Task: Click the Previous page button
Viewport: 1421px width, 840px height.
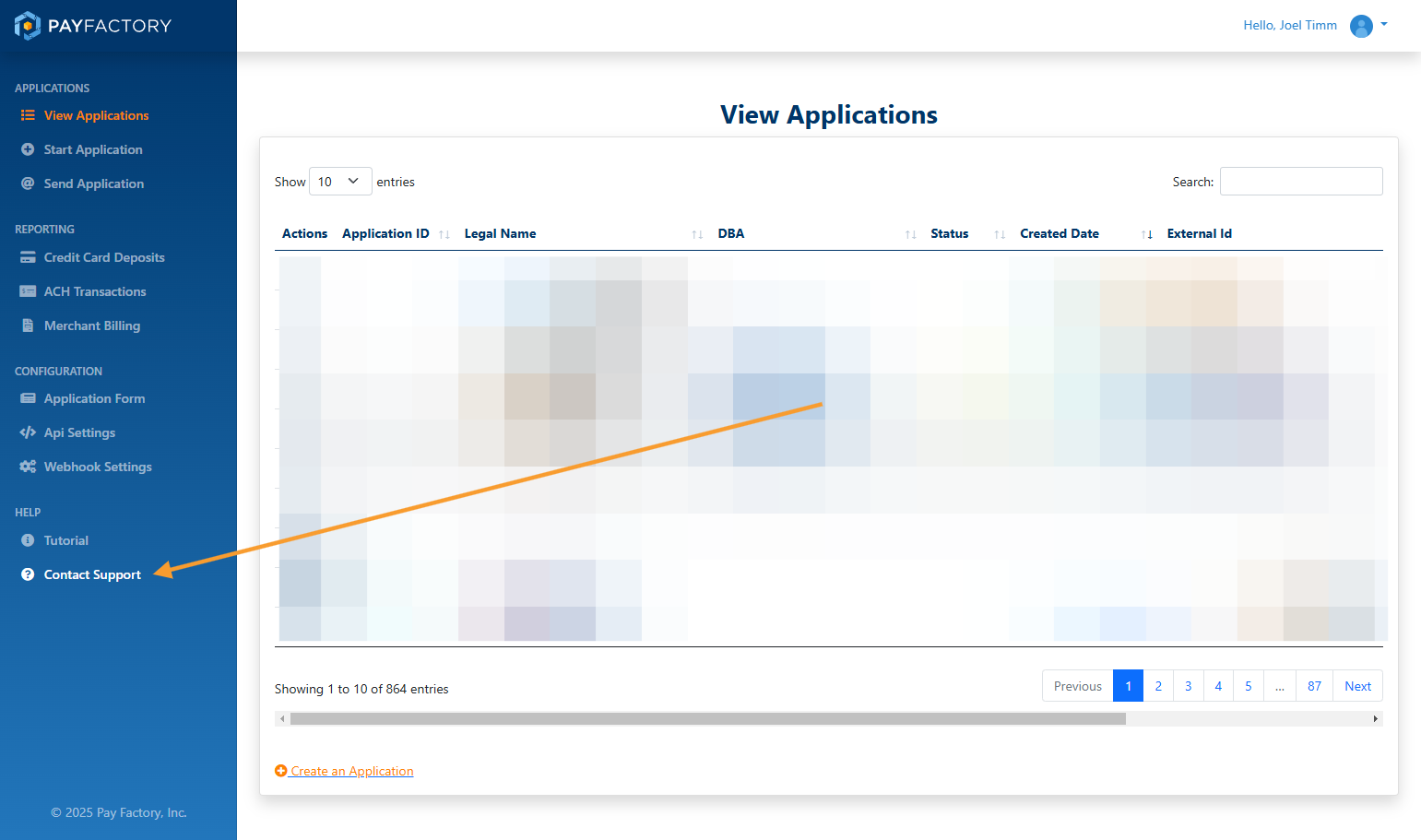Action: point(1078,686)
